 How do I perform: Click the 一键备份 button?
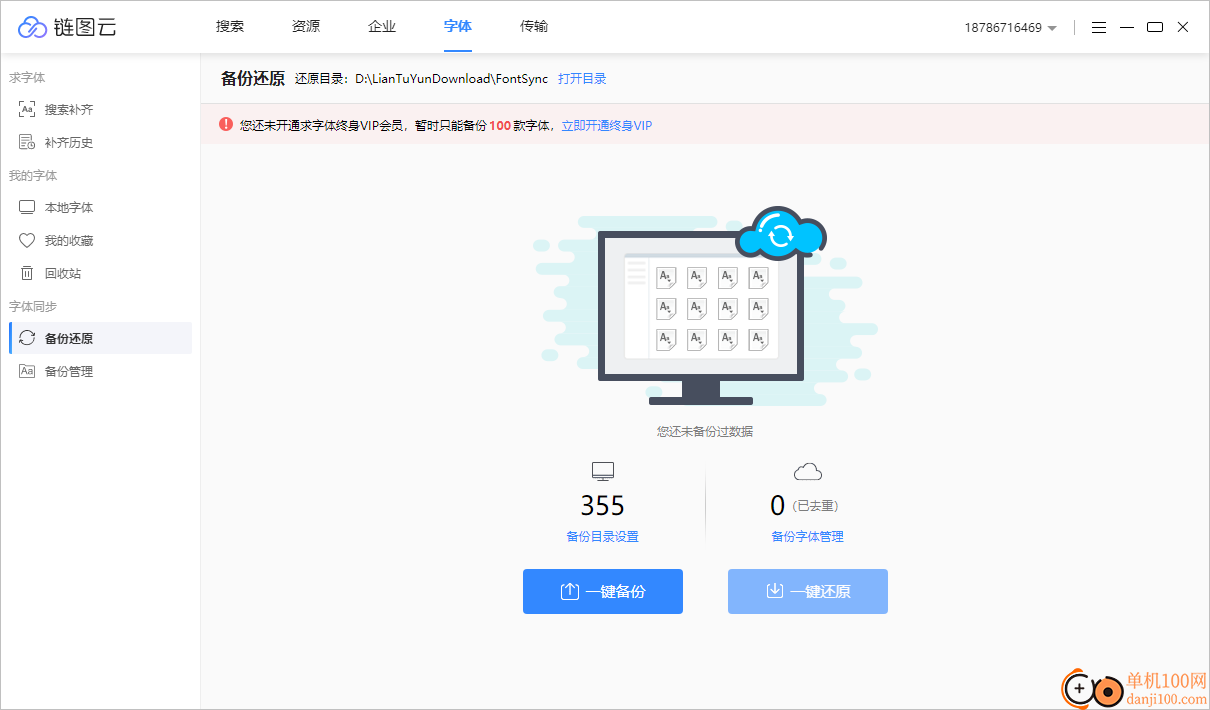click(x=602, y=591)
